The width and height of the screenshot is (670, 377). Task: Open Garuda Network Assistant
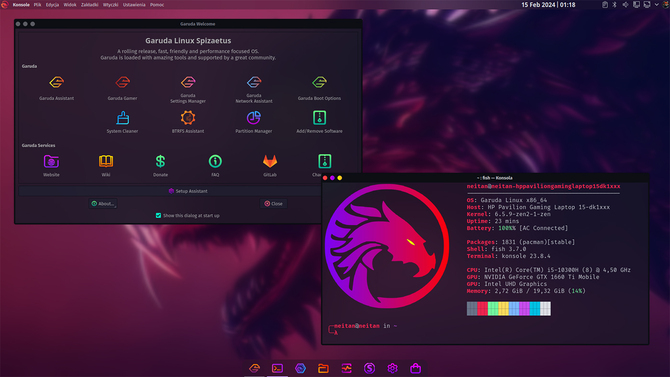click(x=254, y=89)
